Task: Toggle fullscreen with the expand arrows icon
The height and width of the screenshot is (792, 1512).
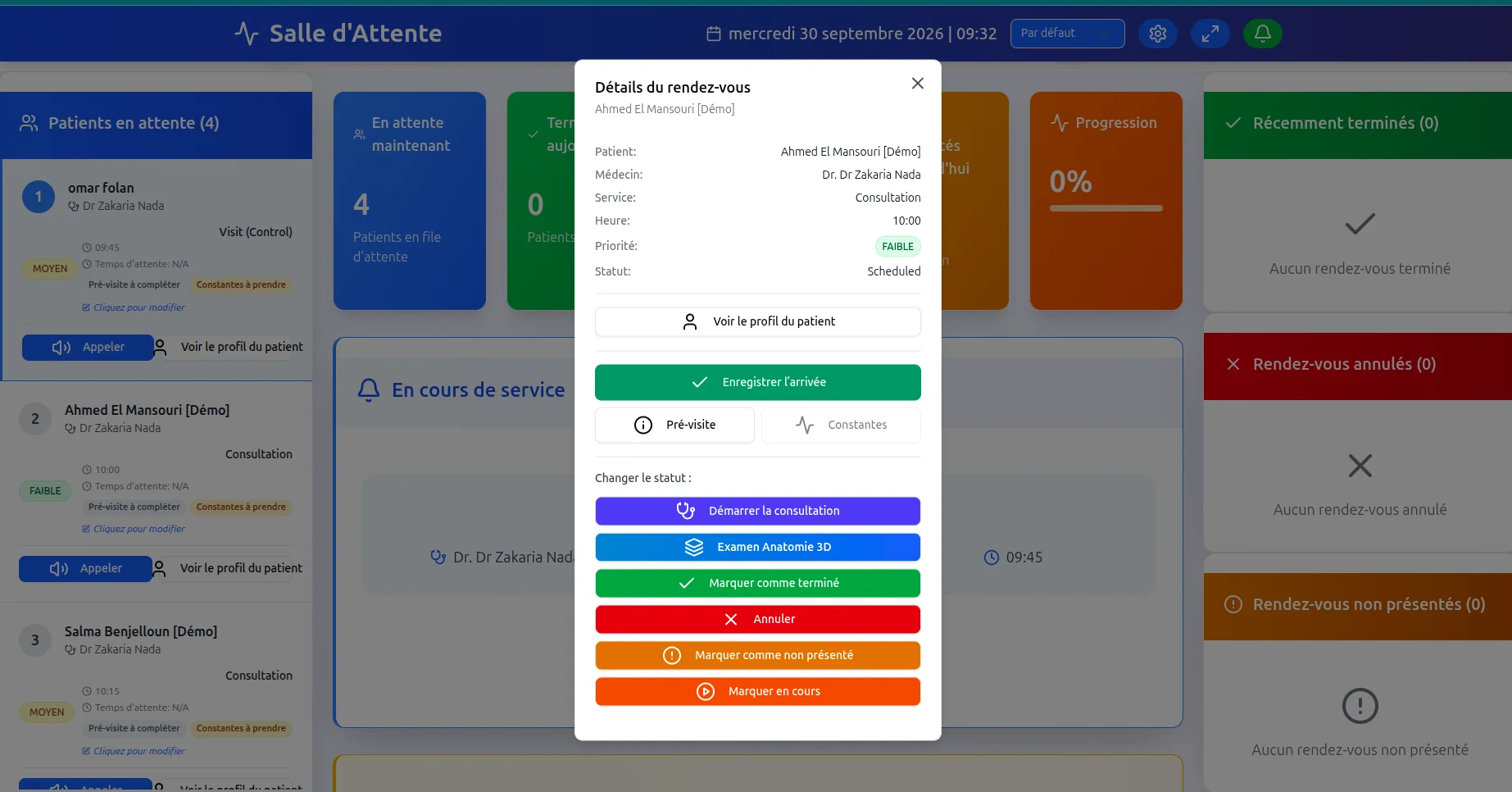Action: pos(1210,34)
